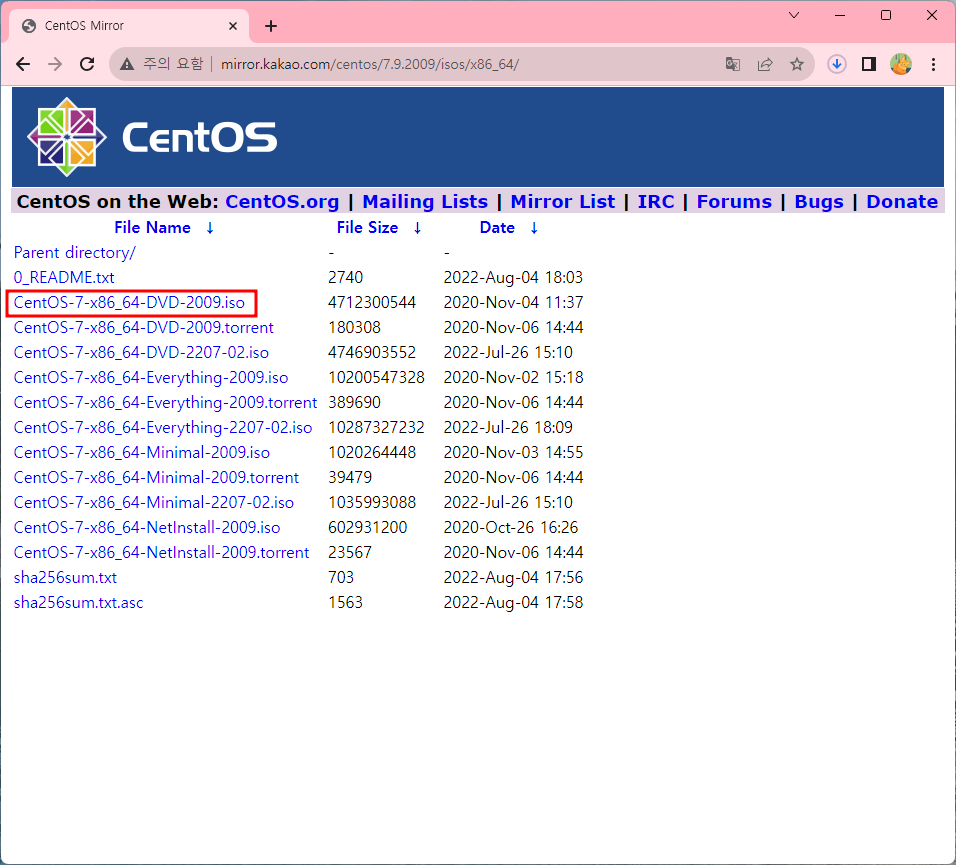The width and height of the screenshot is (956, 865).
Task: Go to Parent directory/
Action: (74, 252)
